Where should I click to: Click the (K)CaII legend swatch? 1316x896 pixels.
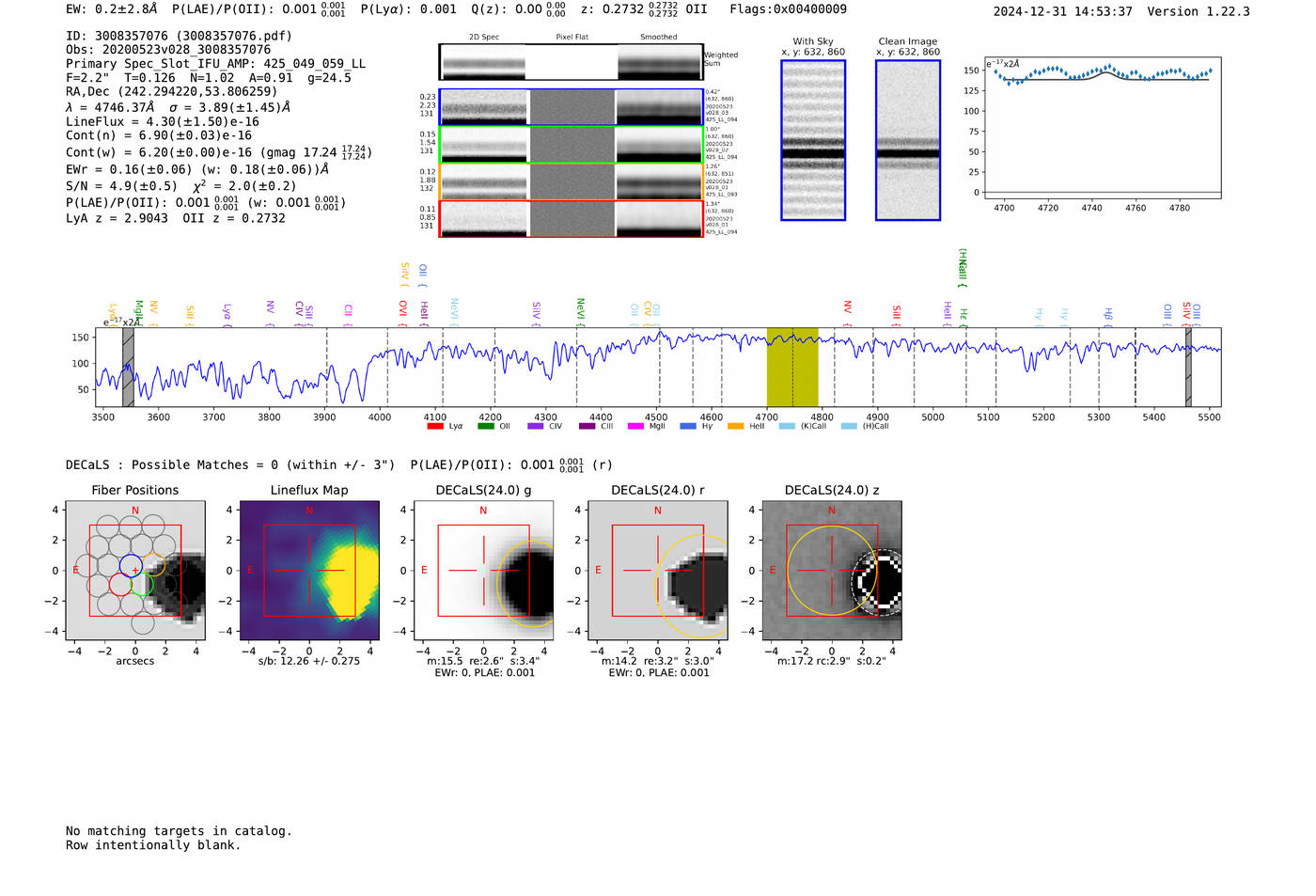(x=787, y=426)
